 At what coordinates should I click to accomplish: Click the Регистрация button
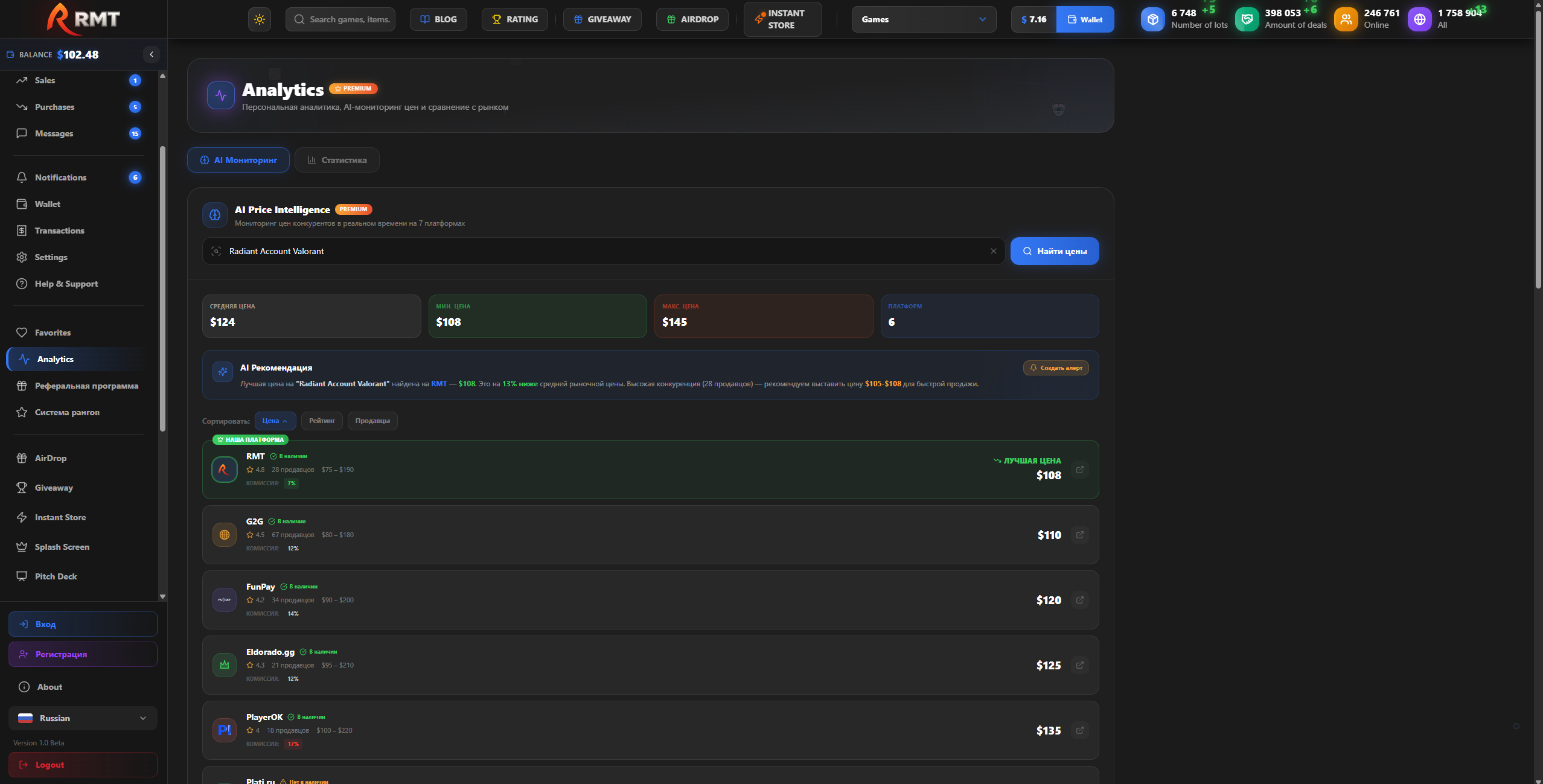[83, 654]
